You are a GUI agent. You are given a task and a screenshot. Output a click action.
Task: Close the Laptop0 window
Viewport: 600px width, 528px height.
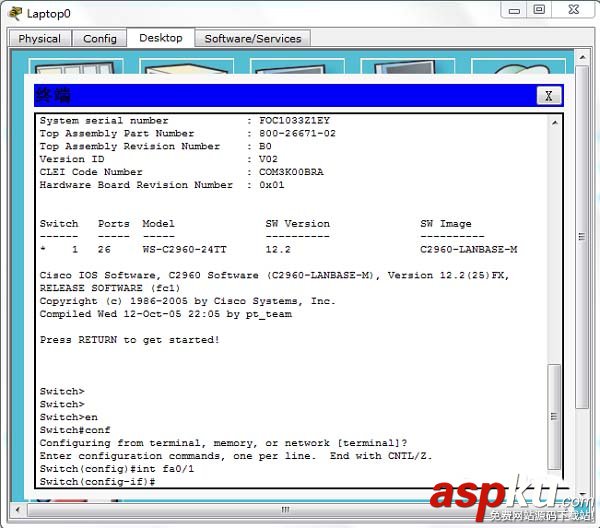tap(574, 10)
